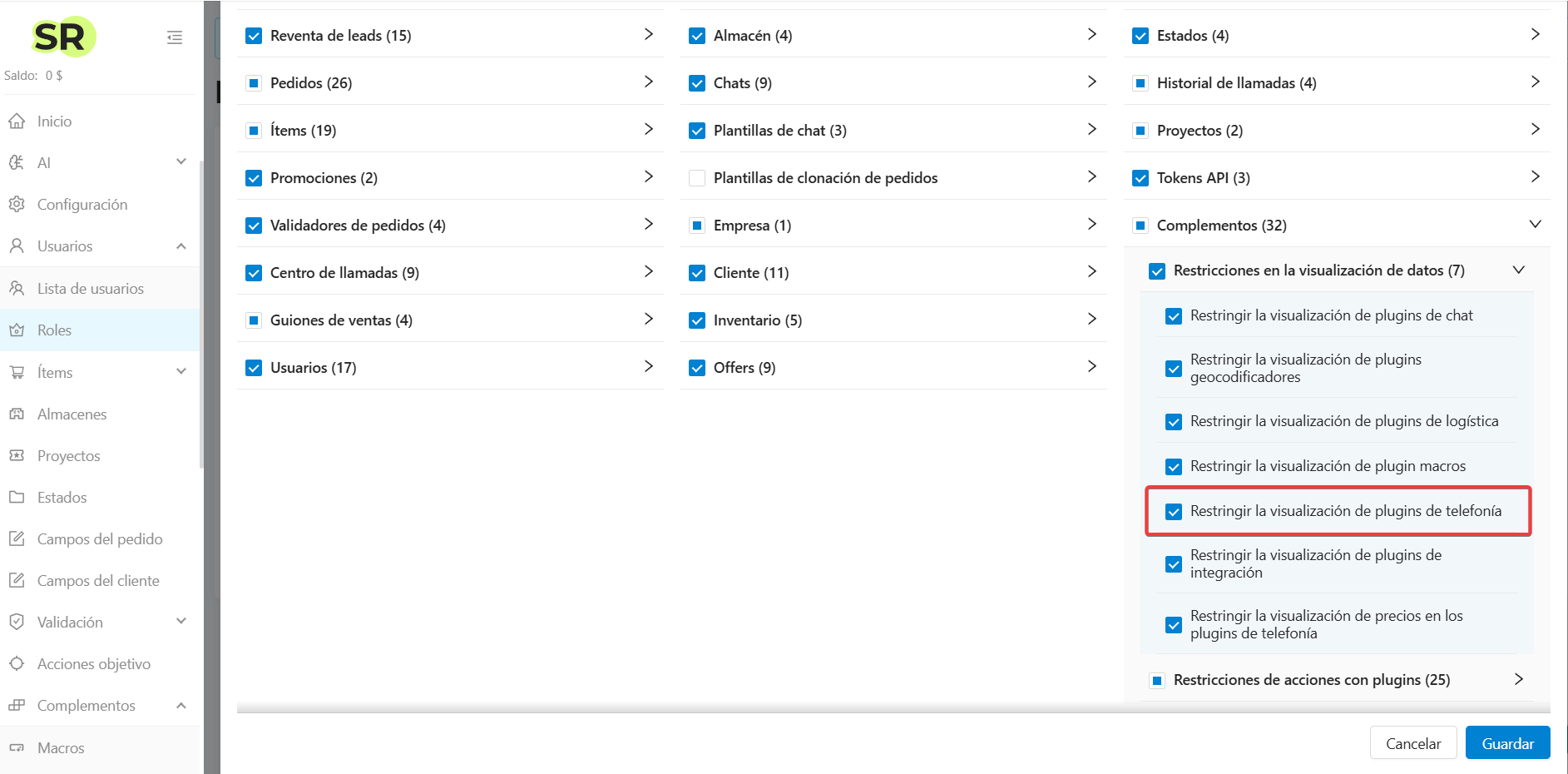Click the Inicio home icon

coord(17,122)
